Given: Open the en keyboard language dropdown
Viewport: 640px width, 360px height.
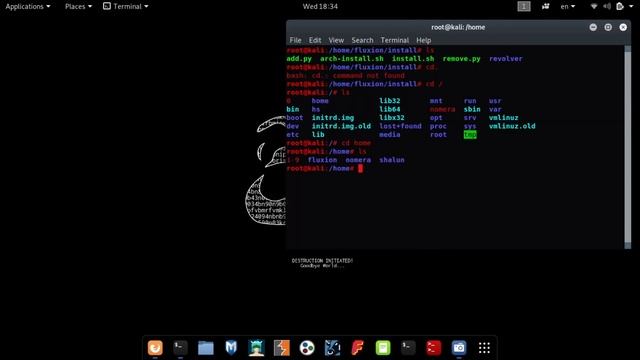Looking at the screenshot, I should pos(568,6).
